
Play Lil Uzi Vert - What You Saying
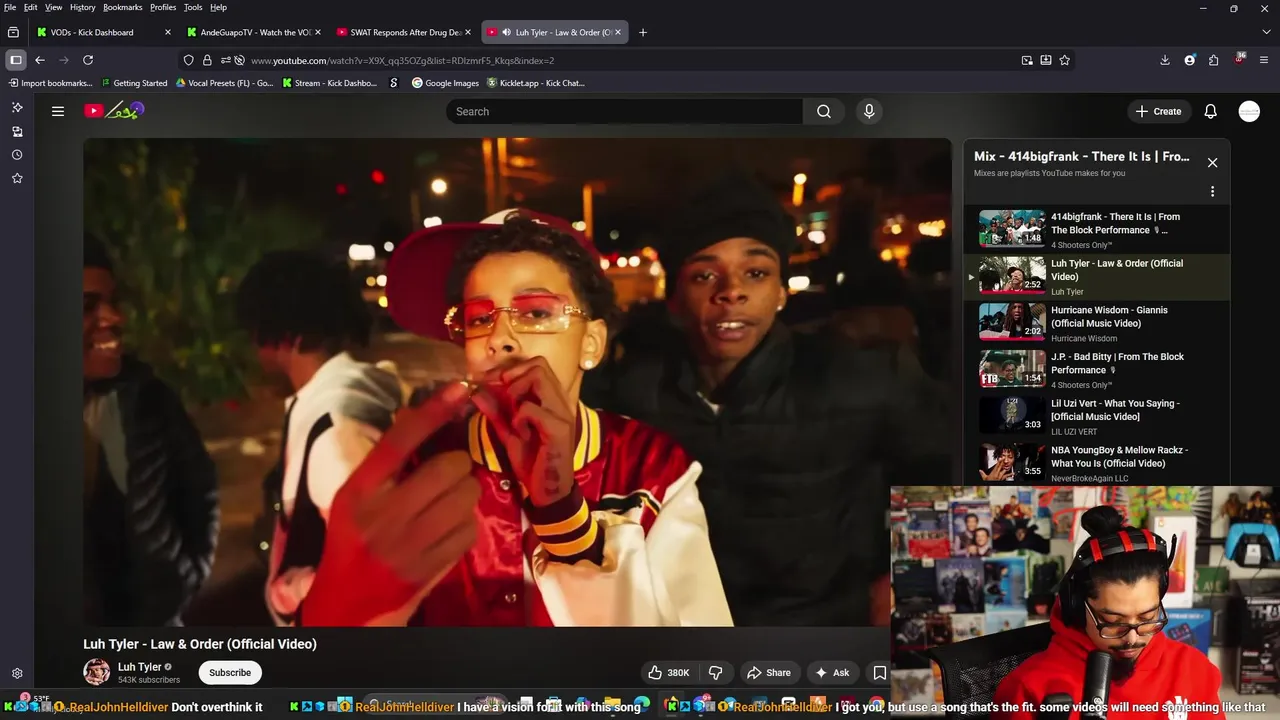[1097, 416]
